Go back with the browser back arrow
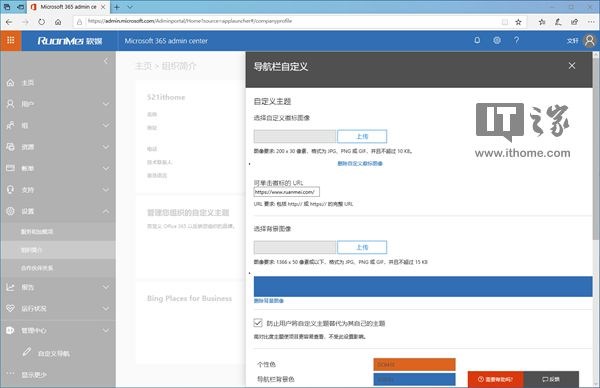 [9, 22]
